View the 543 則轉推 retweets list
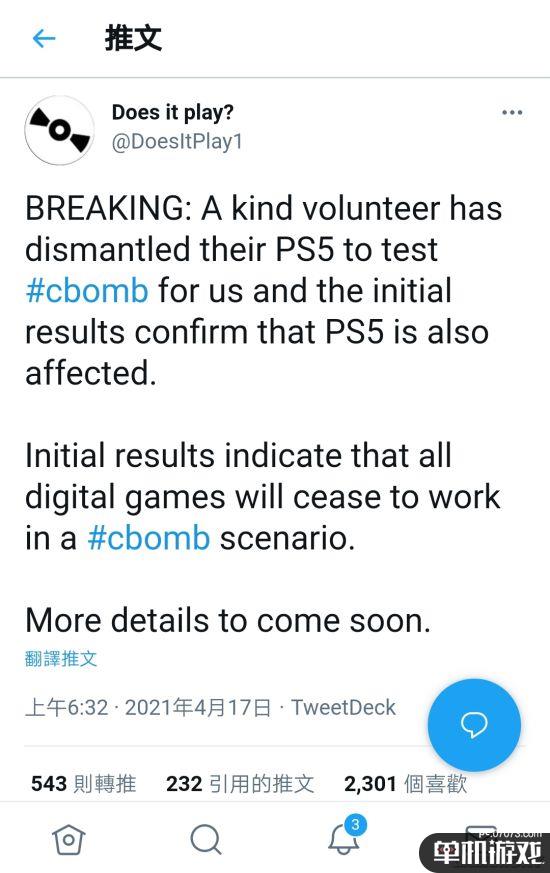 coord(84,783)
